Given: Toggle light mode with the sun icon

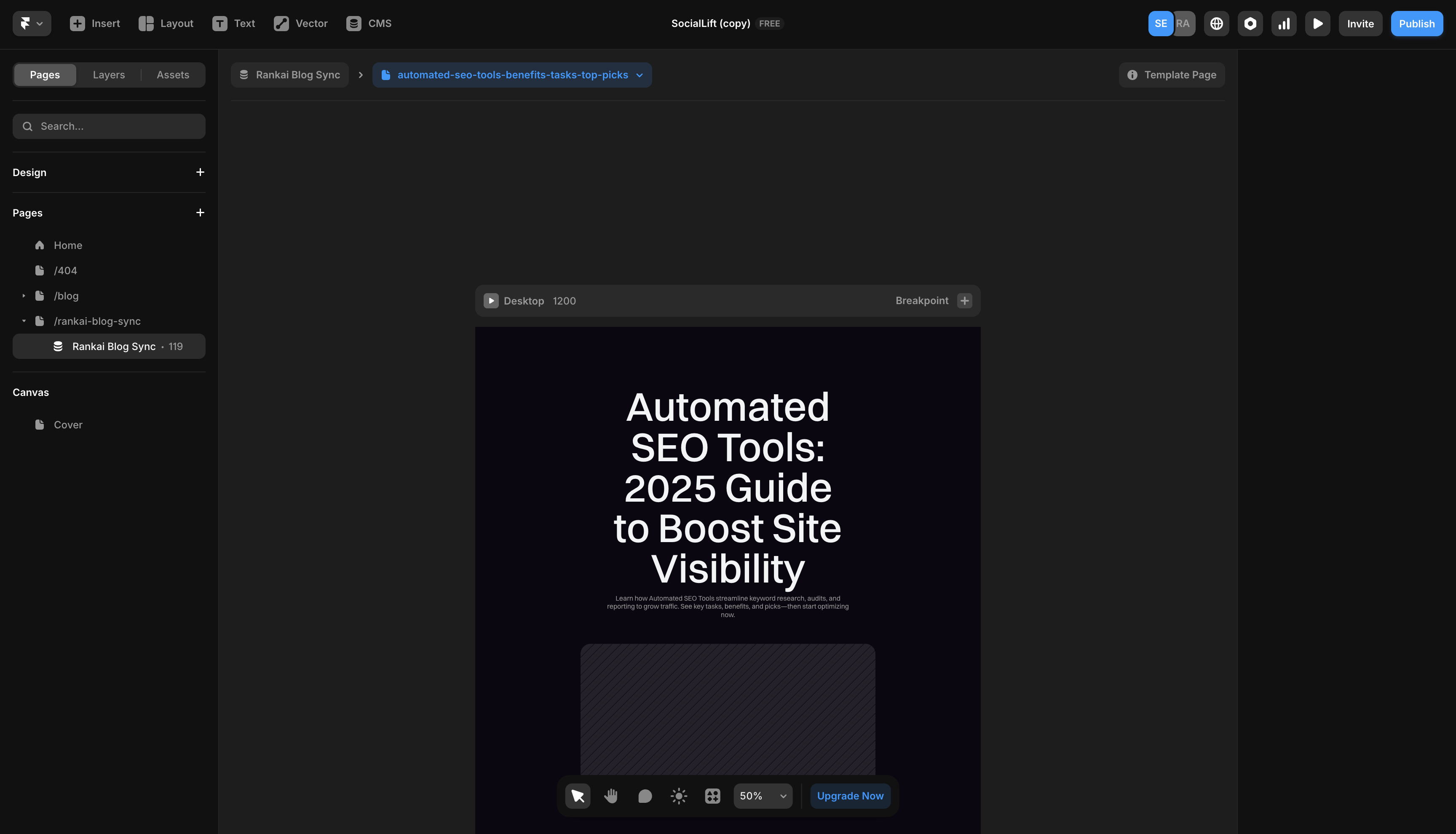Looking at the screenshot, I should 678,796.
